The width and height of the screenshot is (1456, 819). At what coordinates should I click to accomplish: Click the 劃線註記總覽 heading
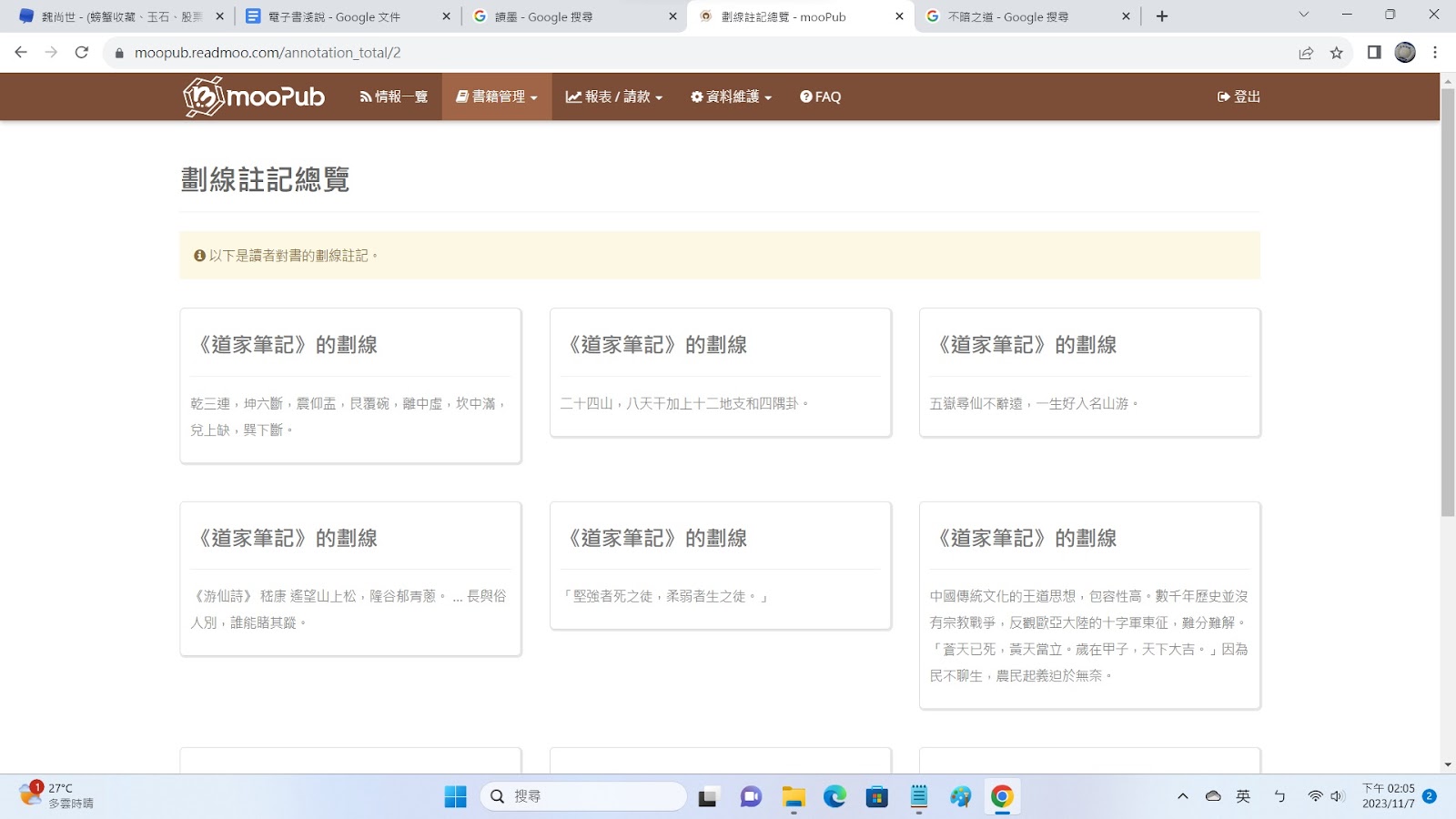(x=265, y=179)
